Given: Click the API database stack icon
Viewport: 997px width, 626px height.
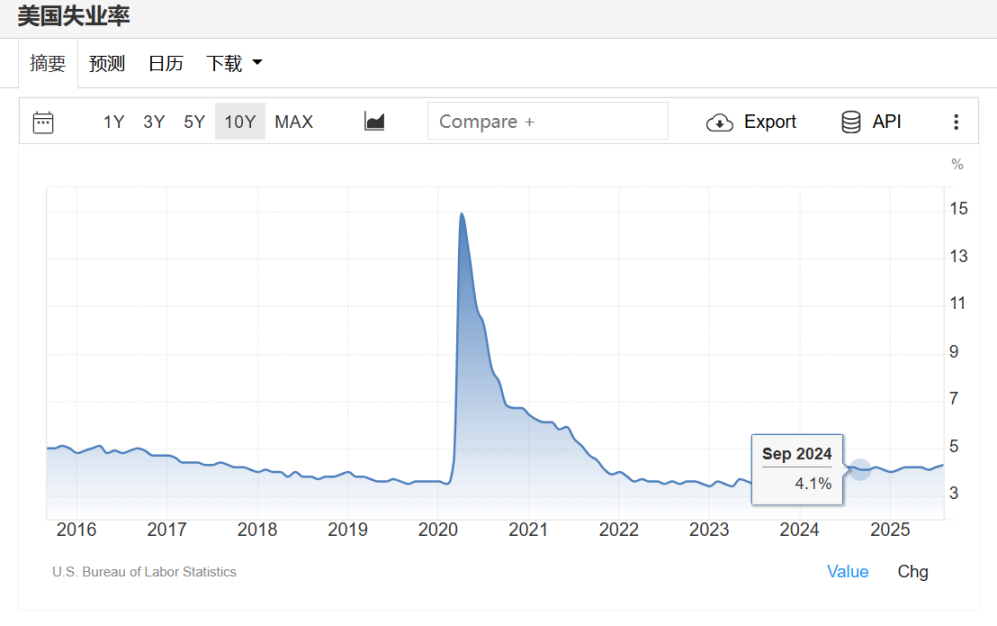Looking at the screenshot, I should coord(851,122).
